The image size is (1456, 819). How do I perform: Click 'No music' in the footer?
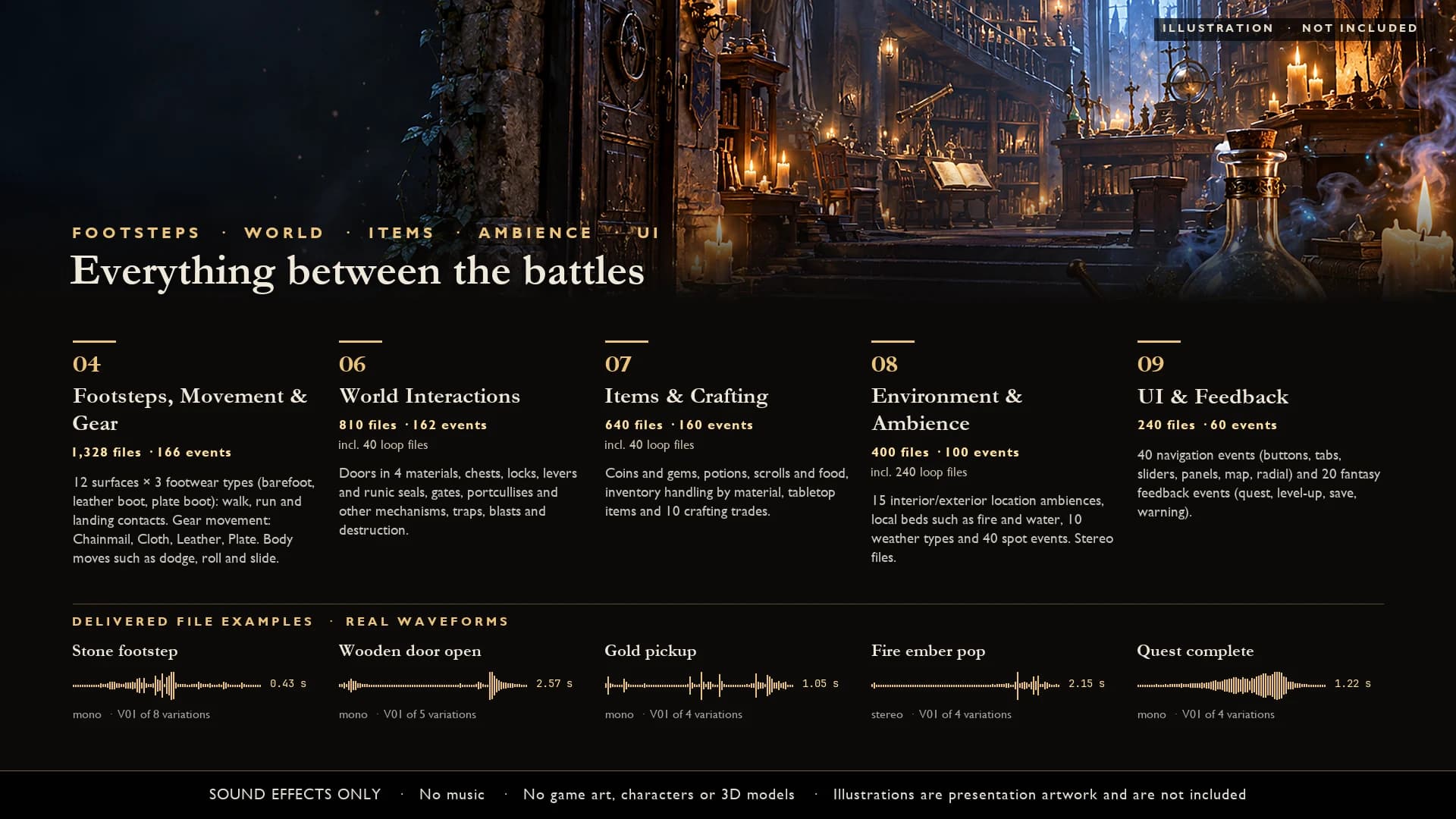[452, 795]
